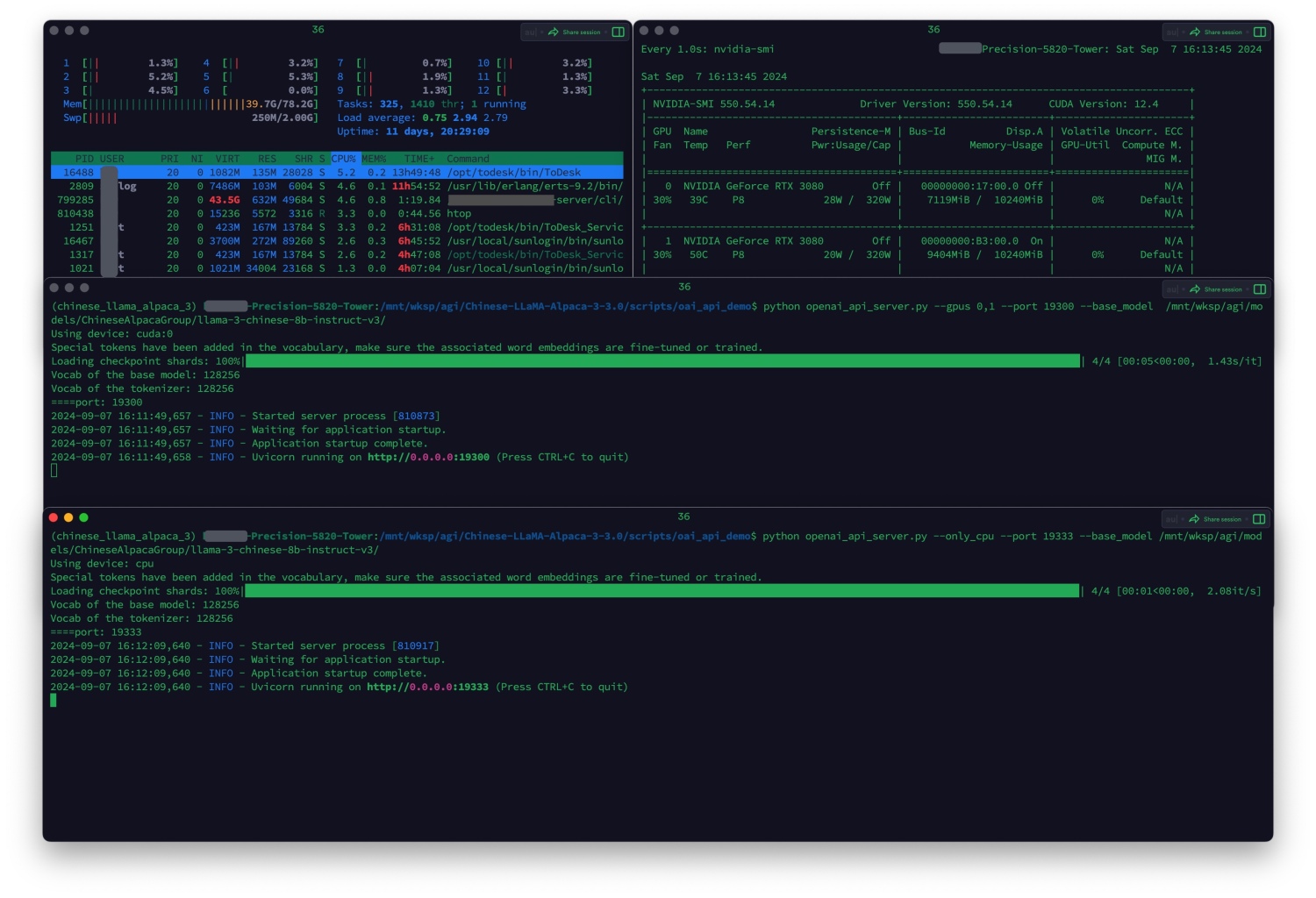Select htop process row /opt/todesk/bin/ToDesk
1316x898 pixels.
[337, 173]
